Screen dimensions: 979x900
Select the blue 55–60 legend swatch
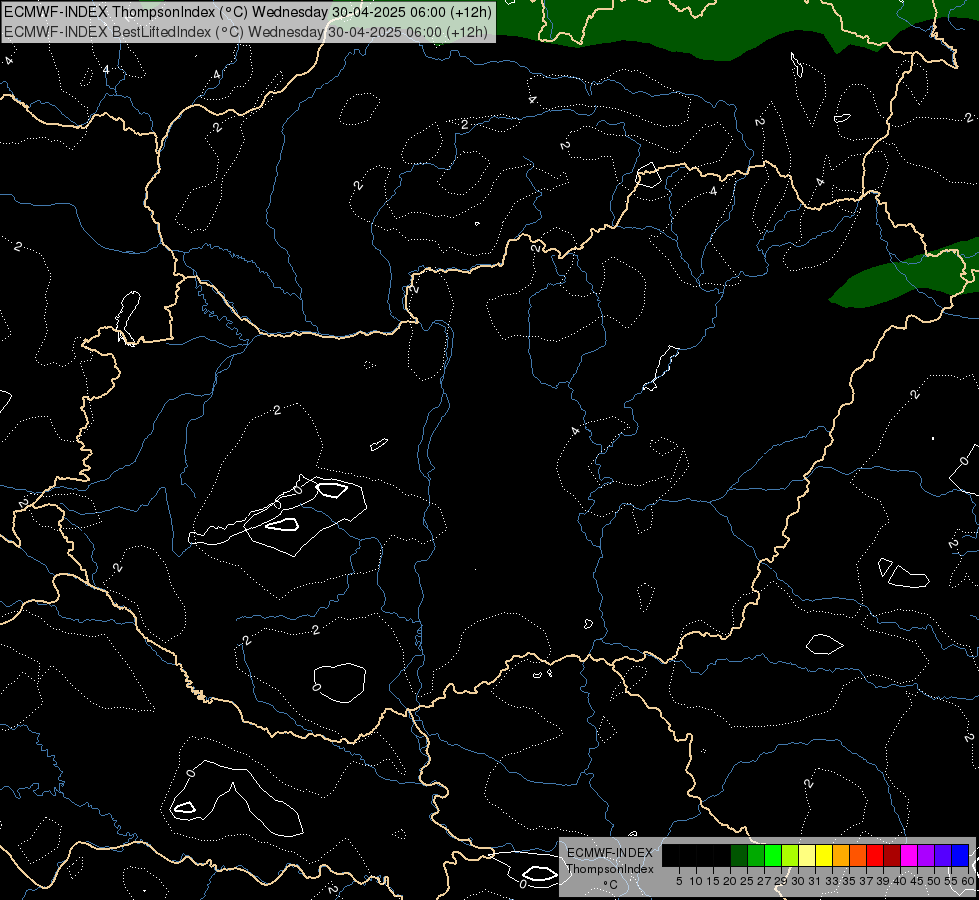960,855
